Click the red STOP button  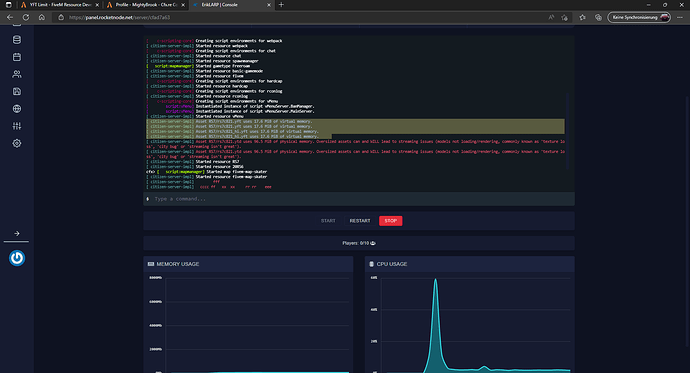point(391,221)
